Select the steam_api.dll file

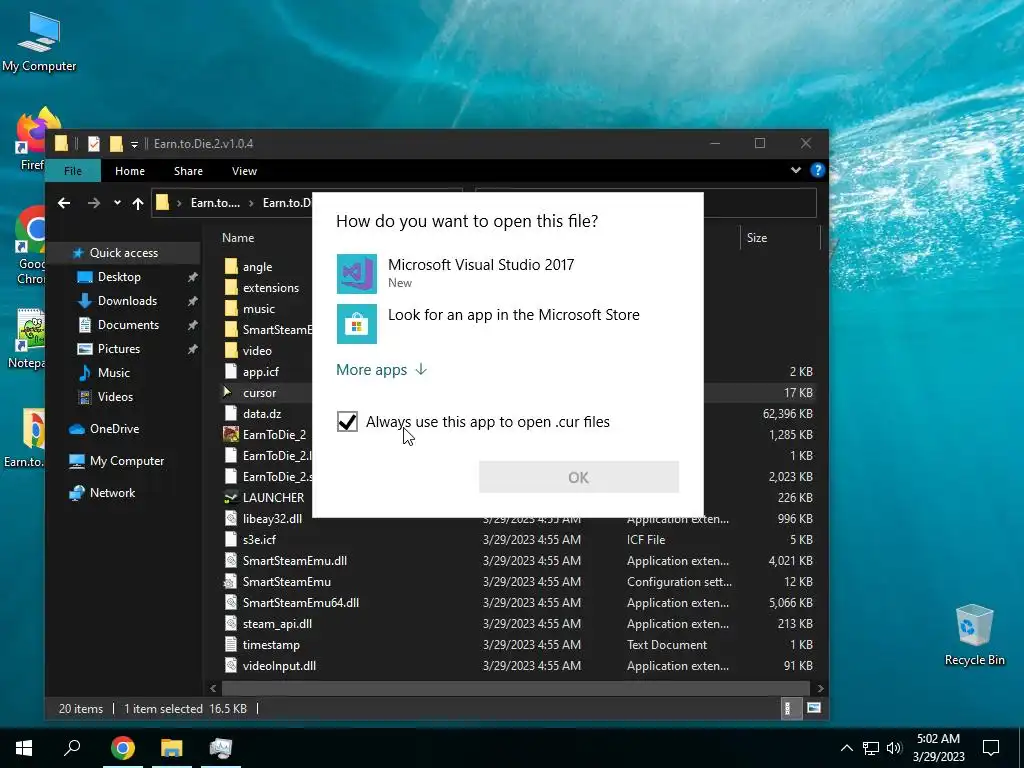[x=277, y=624]
